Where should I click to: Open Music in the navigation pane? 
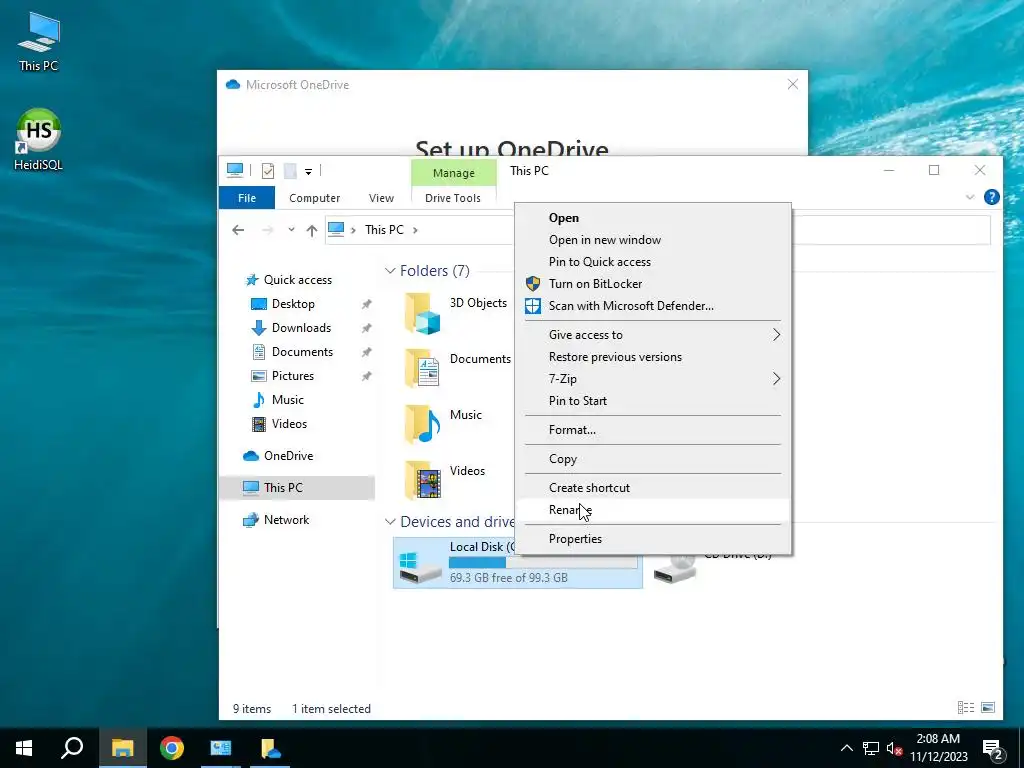(x=287, y=400)
